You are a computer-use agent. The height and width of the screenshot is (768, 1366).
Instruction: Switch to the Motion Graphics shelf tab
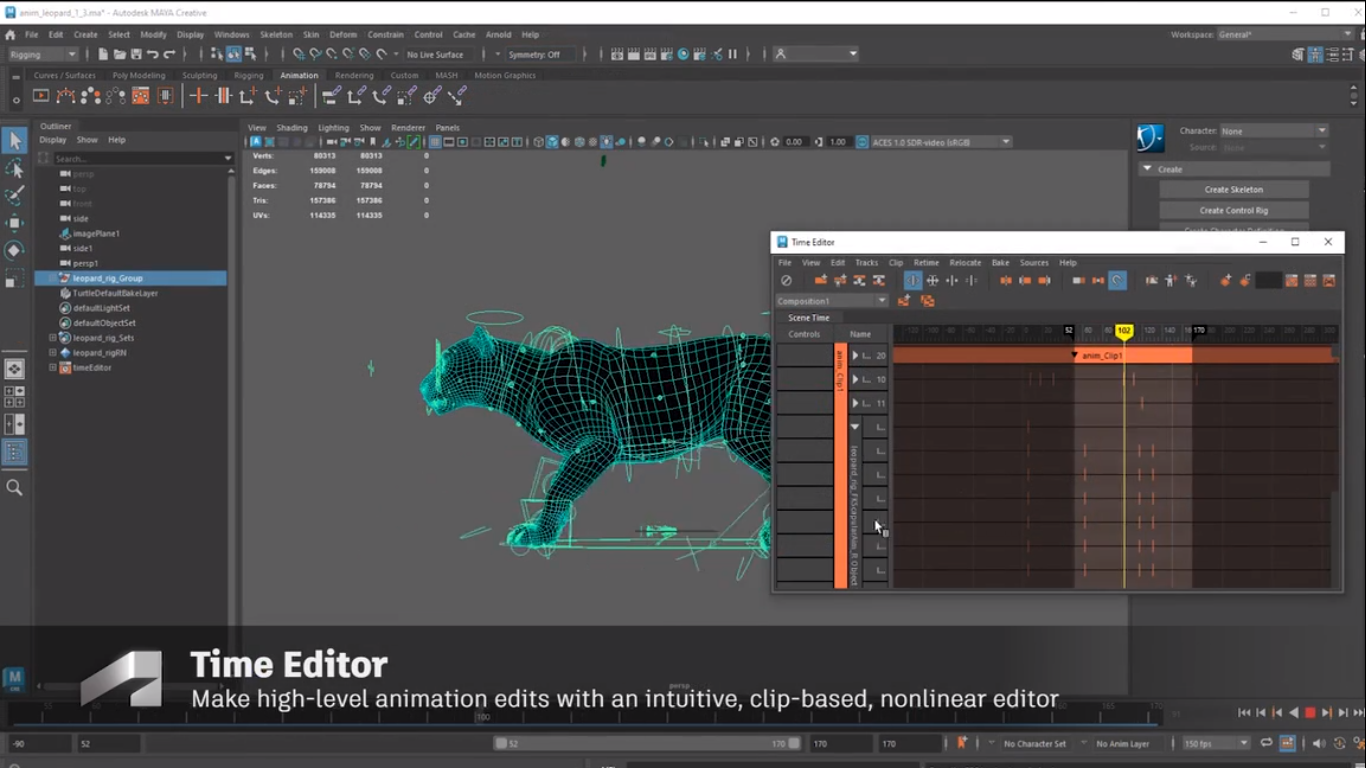pos(505,75)
